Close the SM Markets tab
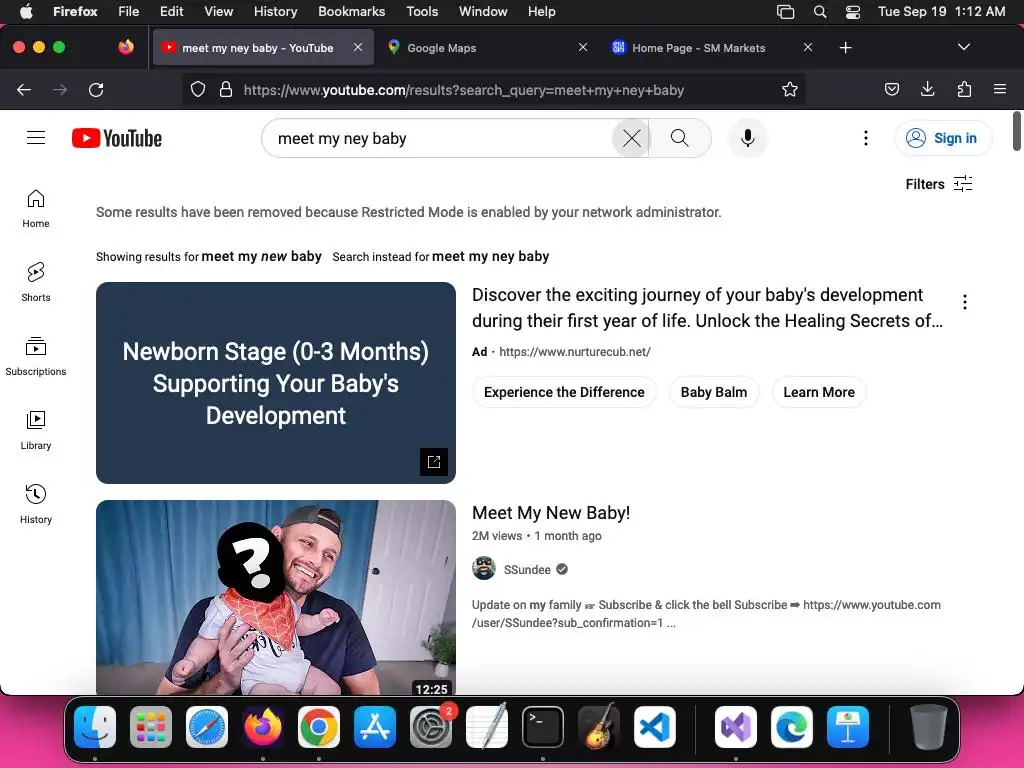Screen dimensions: 1024x768 808,47
